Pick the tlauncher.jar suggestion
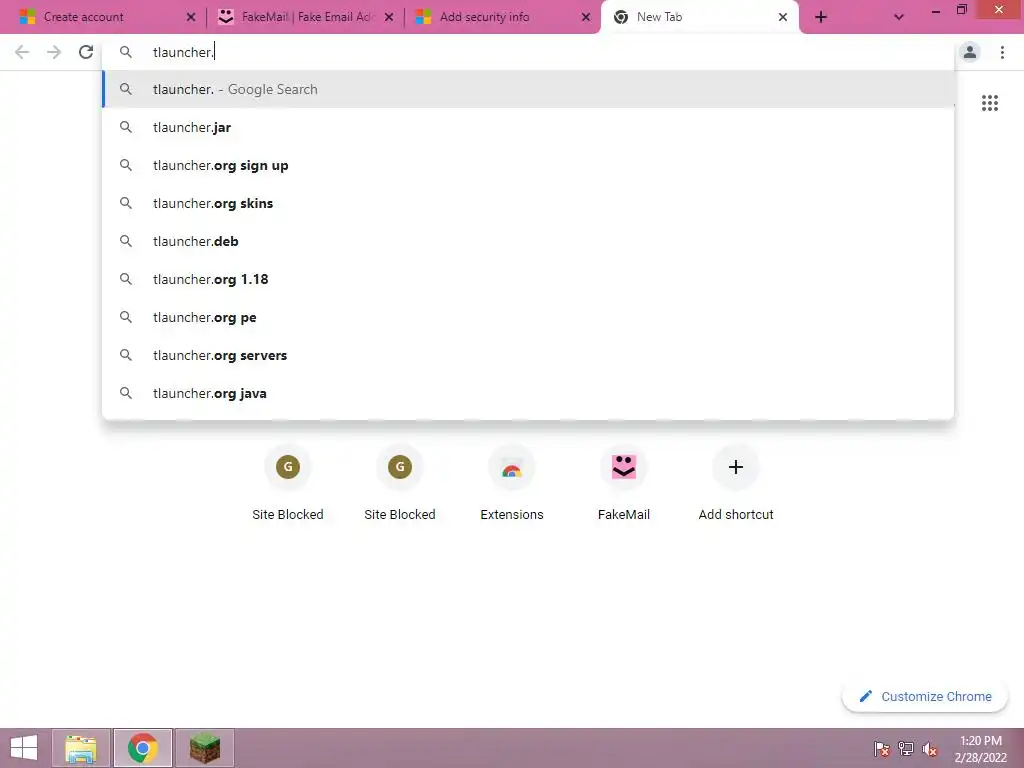 (528, 127)
